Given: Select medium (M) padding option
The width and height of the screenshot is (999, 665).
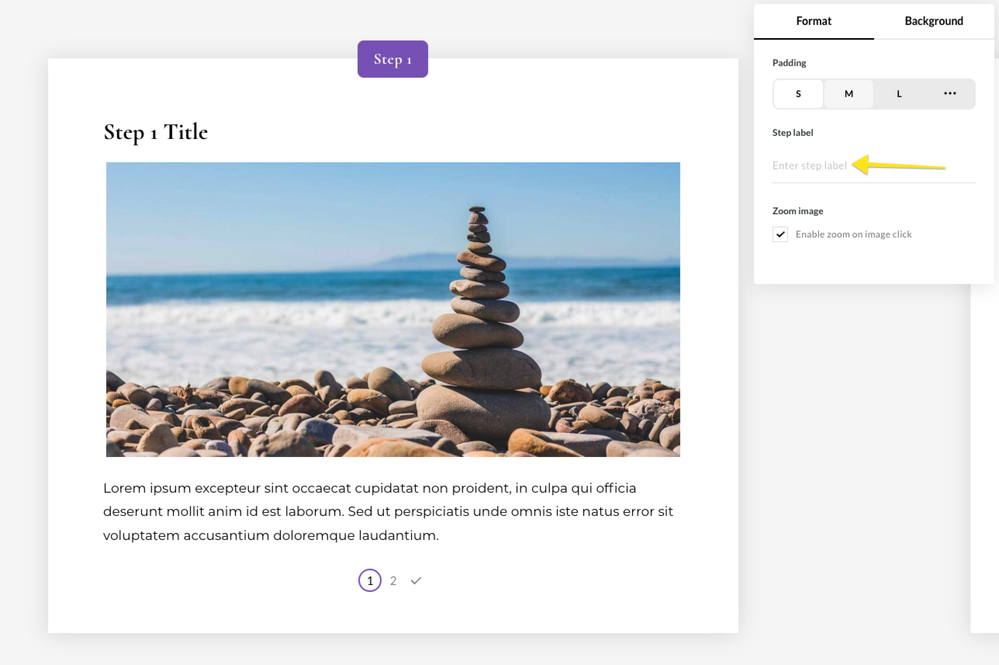Looking at the screenshot, I should point(849,94).
